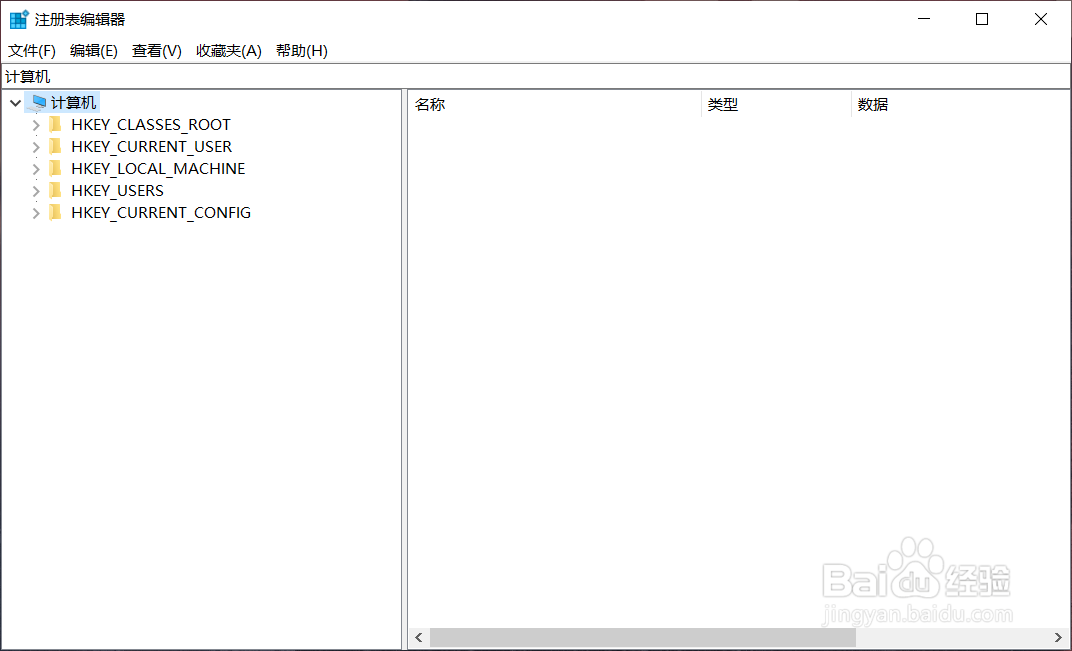The image size is (1072, 651).
Task: Select the HKEY_USERS label
Action: (118, 190)
